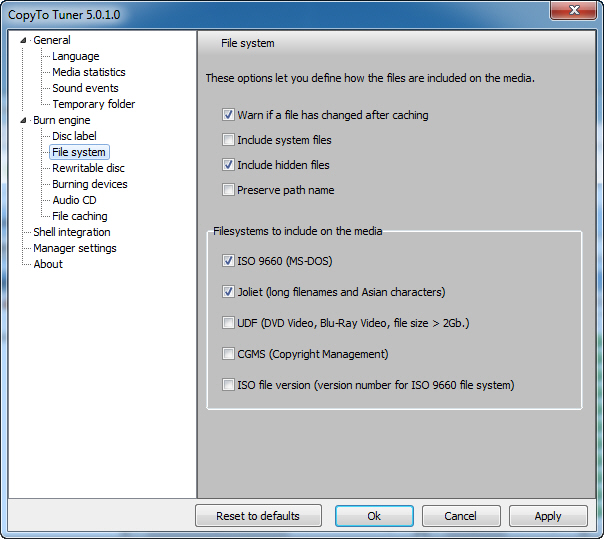Screen dimensions: 604x539
Task: Uncheck the Joliet long filenames option
Action: [x=229, y=292]
